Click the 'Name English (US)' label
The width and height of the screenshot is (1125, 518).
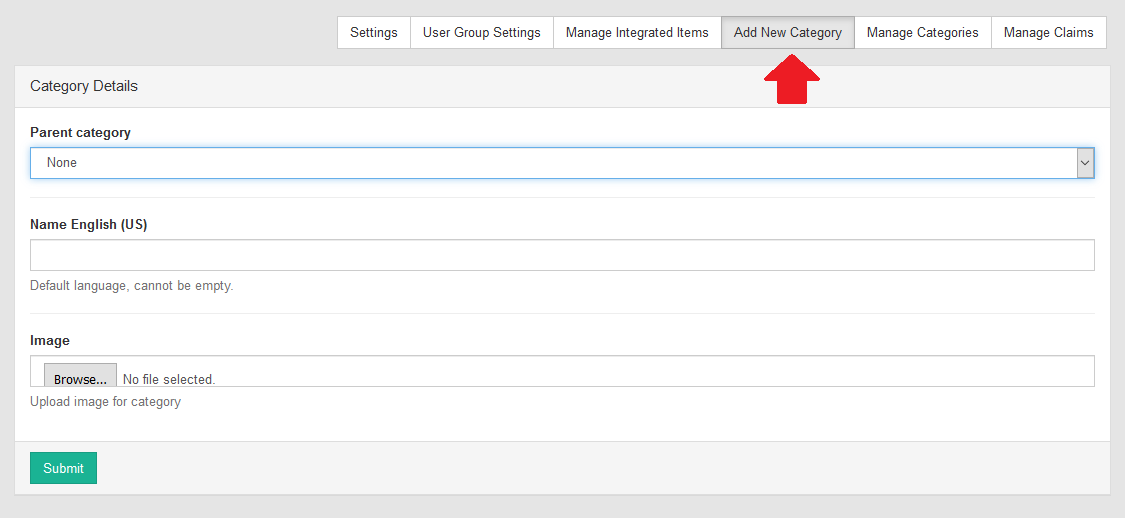(88, 224)
